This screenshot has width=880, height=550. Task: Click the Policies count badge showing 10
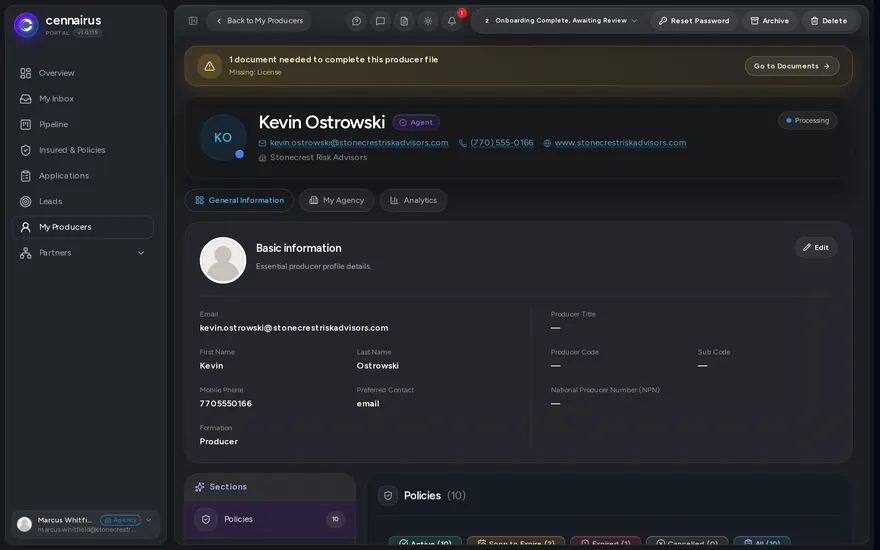click(x=335, y=520)
